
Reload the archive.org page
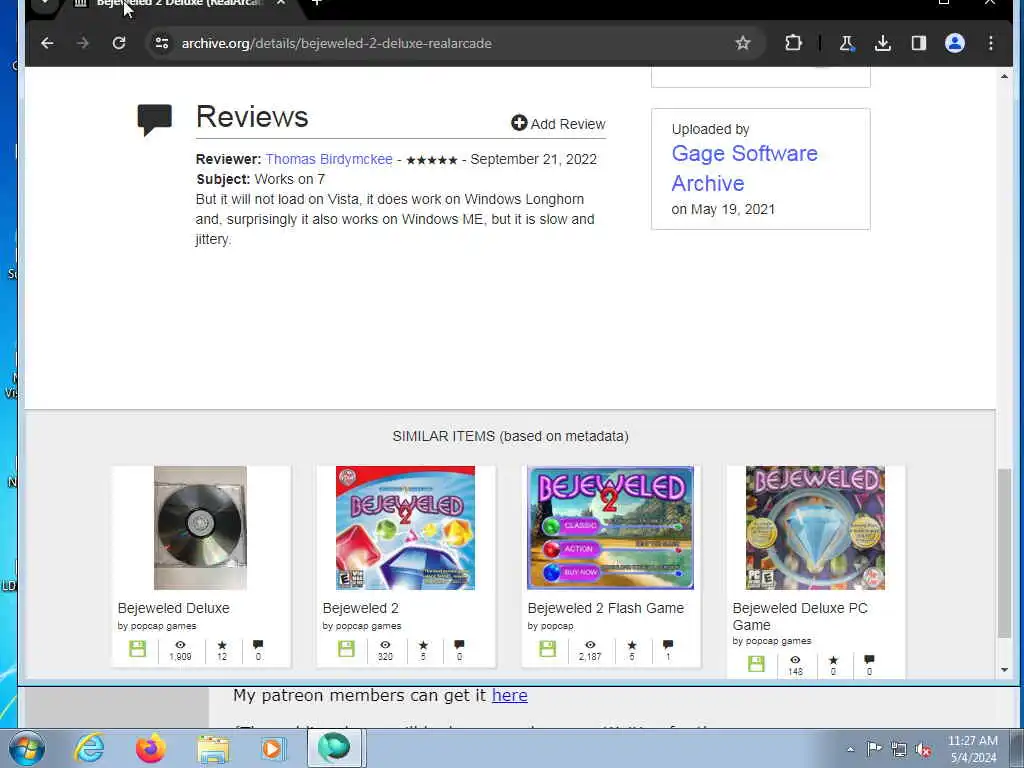(x=119, y=43)
